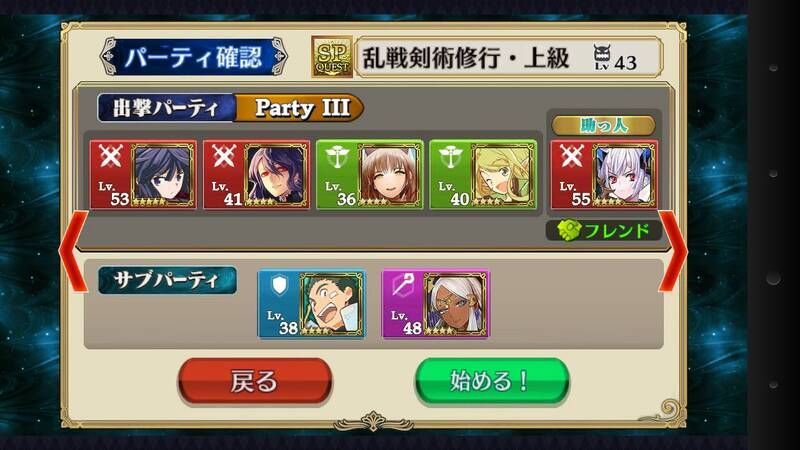Click the 助っ人 helper header
This screenshot has width=800, height=450.
[604, 125]
